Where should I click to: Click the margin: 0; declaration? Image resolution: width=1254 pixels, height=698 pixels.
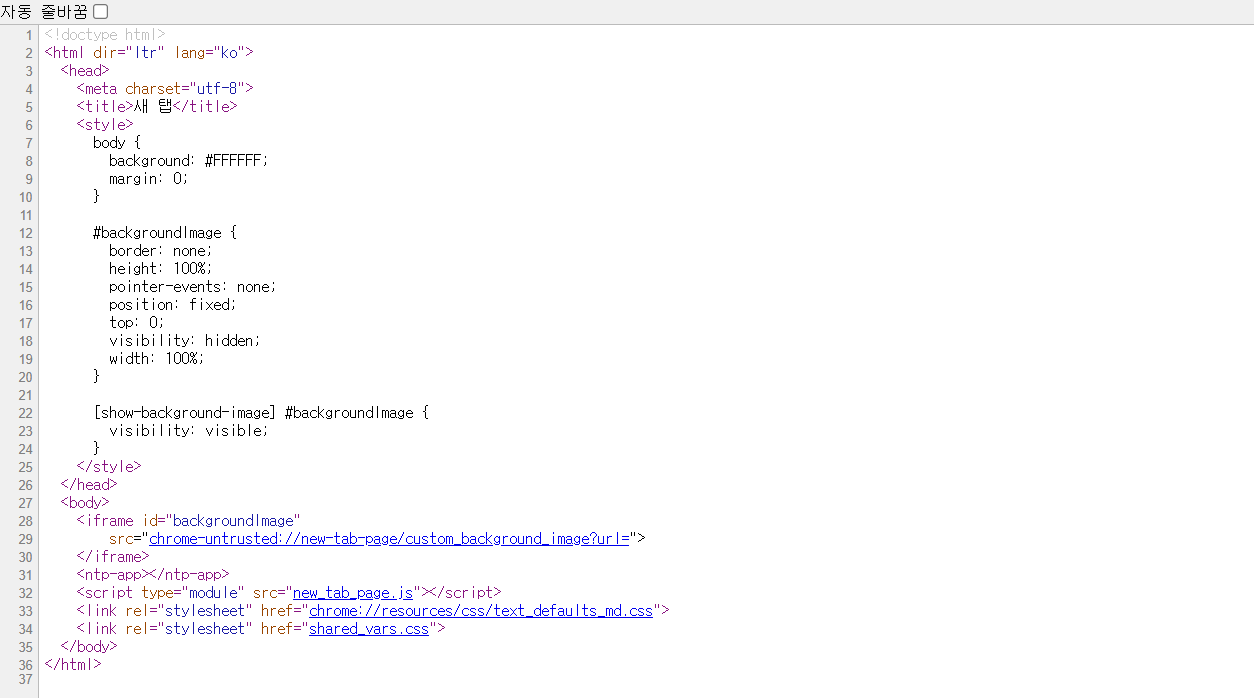click(149, 178)
